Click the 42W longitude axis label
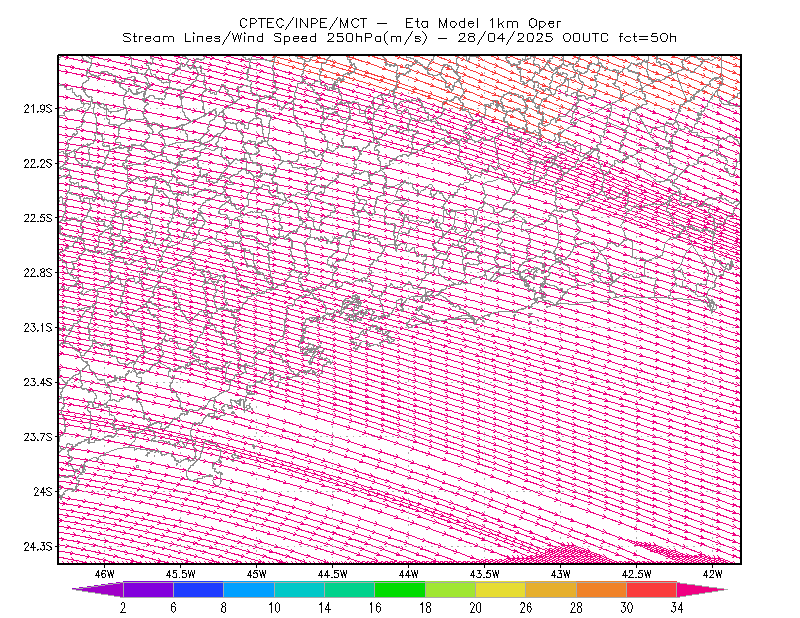 click(712, 574)
